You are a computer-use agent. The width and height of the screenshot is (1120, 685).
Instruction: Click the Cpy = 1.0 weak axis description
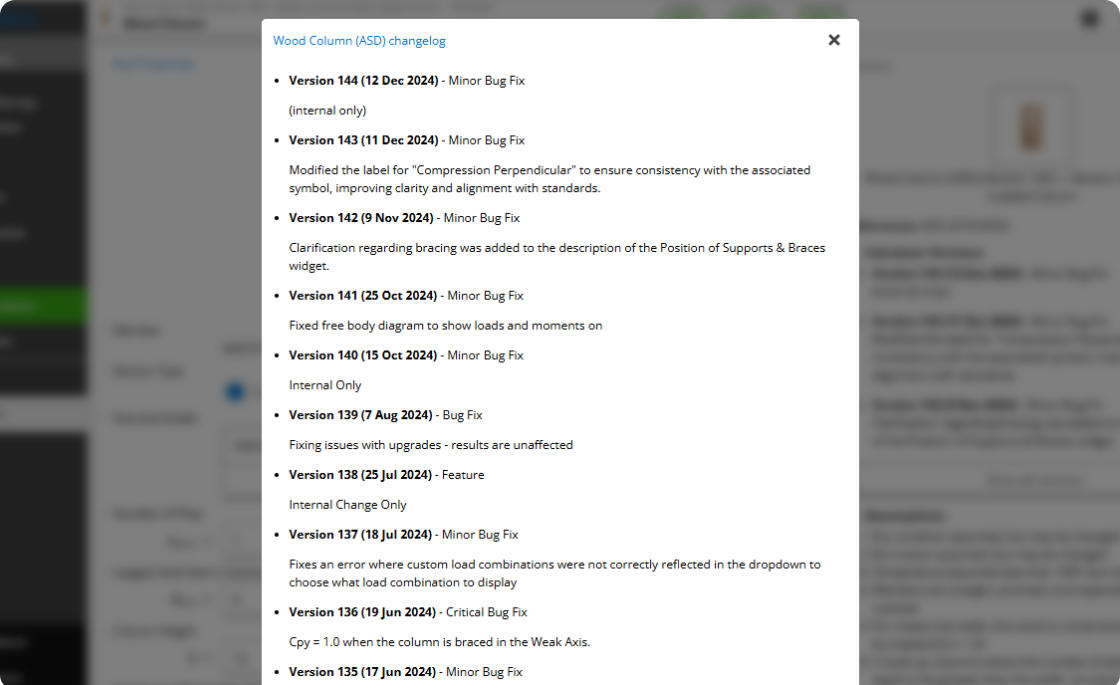tap(439, 642)
